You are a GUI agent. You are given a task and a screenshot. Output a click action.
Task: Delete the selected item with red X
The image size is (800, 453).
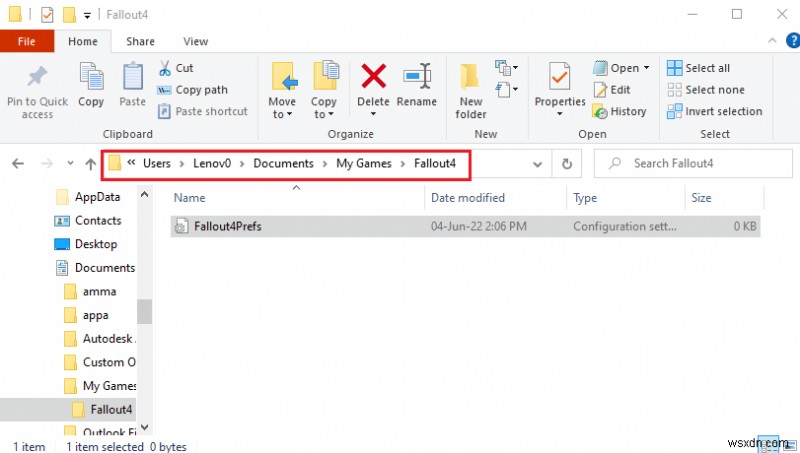[373, 76]
